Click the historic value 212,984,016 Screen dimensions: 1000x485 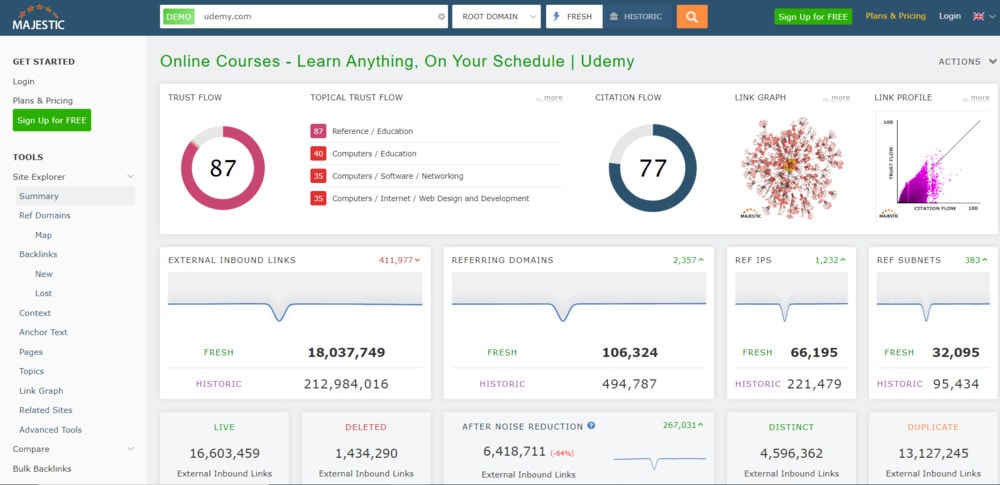346,384
